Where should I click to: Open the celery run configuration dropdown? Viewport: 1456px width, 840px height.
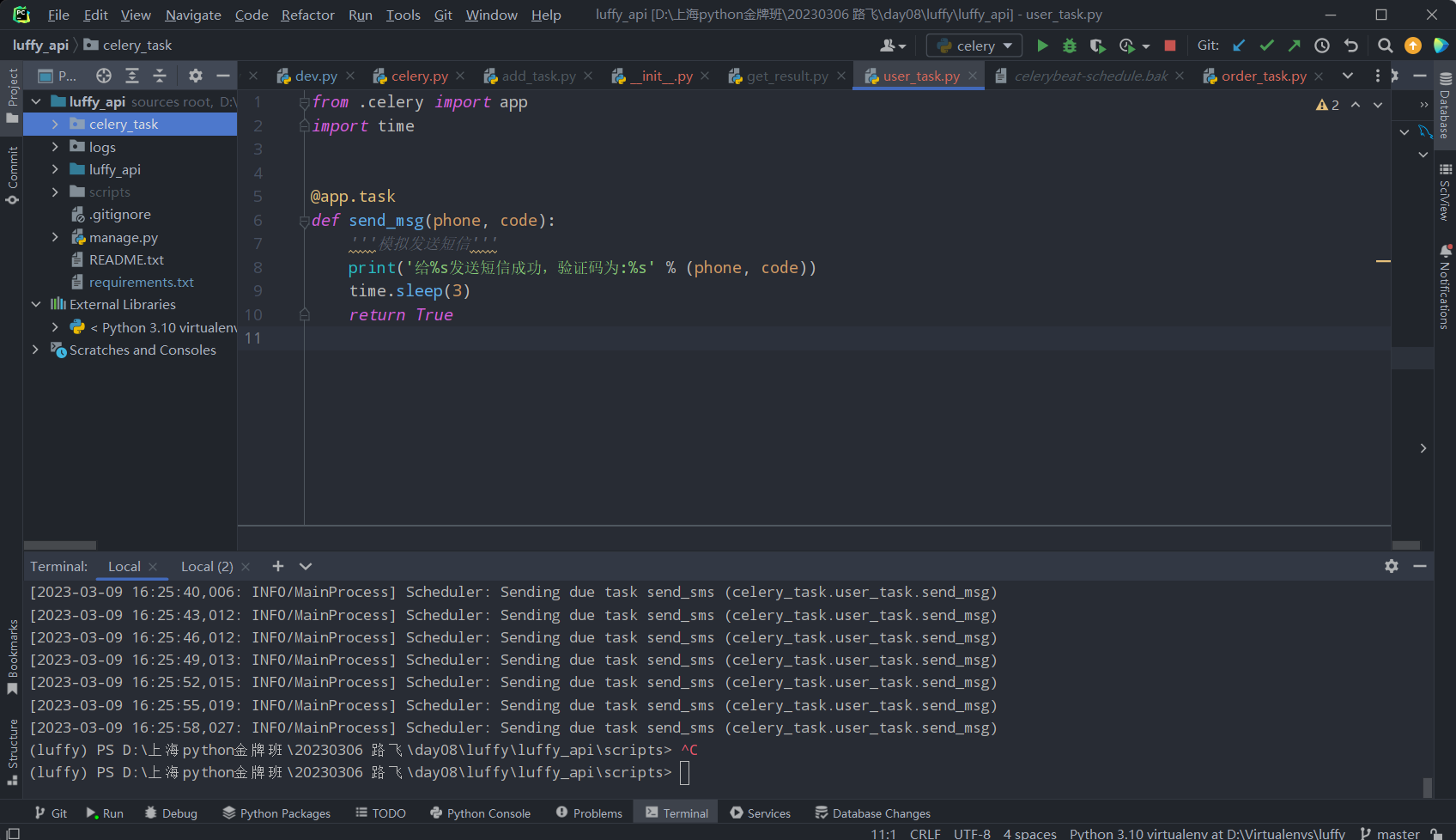coord(974,46)
